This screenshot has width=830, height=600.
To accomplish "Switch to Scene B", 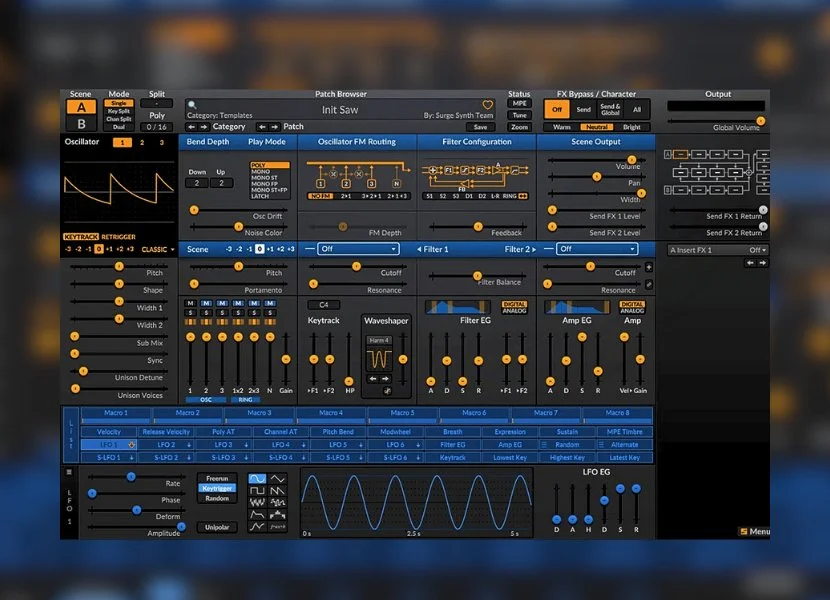I will click(x=81, y=124).
